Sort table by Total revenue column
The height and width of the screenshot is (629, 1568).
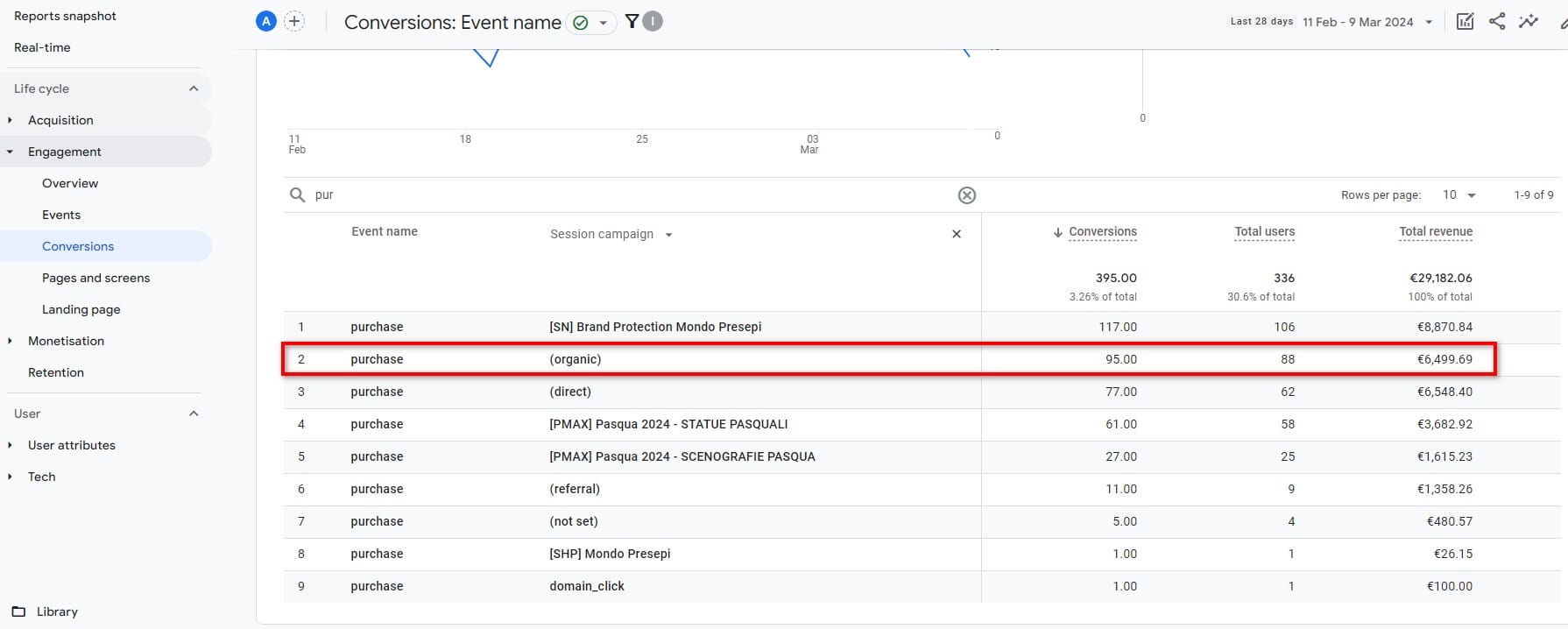coord(1435,231)
